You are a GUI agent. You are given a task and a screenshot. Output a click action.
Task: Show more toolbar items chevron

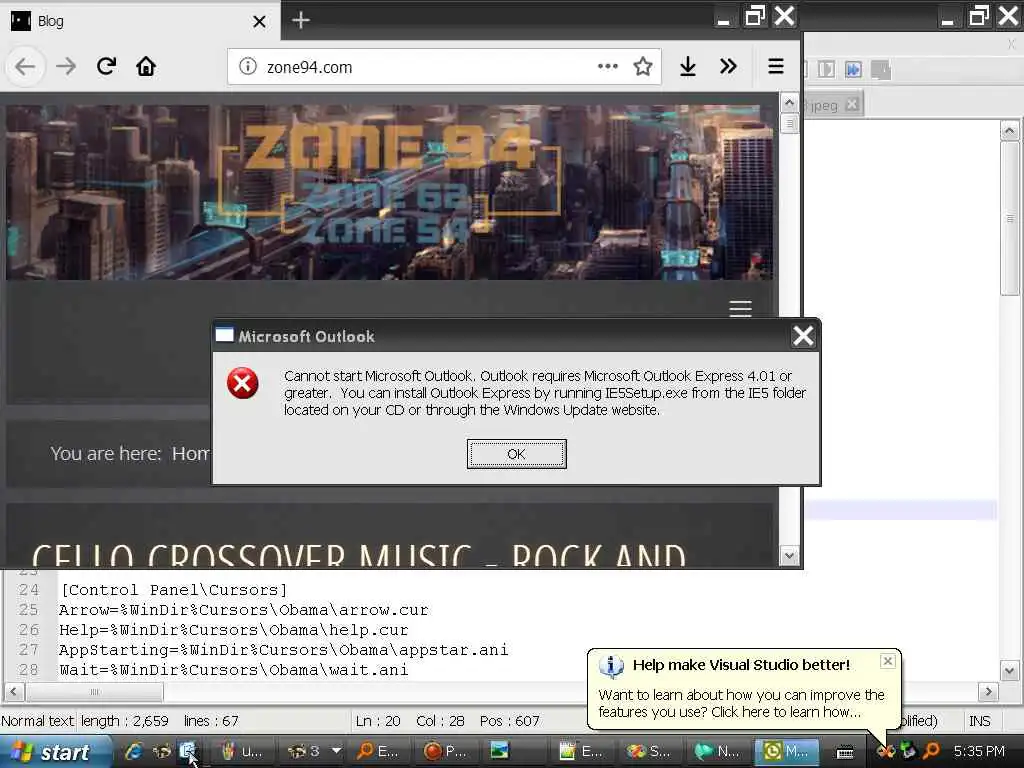tap(728, 67)
